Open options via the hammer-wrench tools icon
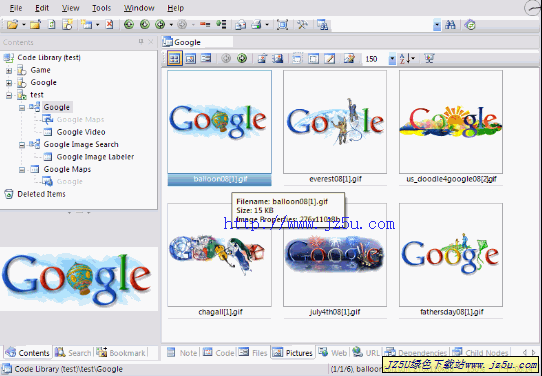The image size is (542, 376). [302, 25]
